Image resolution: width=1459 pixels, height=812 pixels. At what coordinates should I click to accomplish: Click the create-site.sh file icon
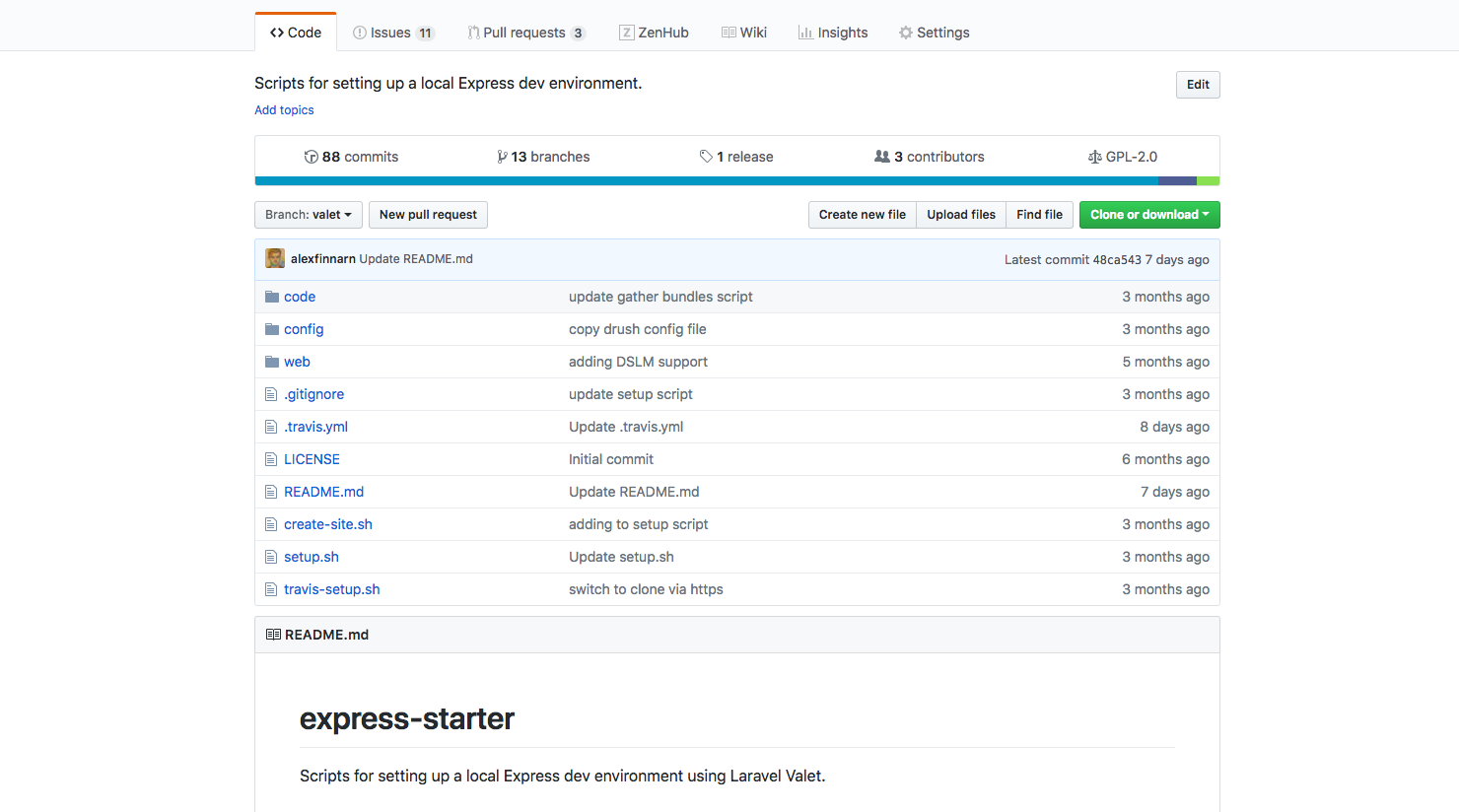click(271, 524)
